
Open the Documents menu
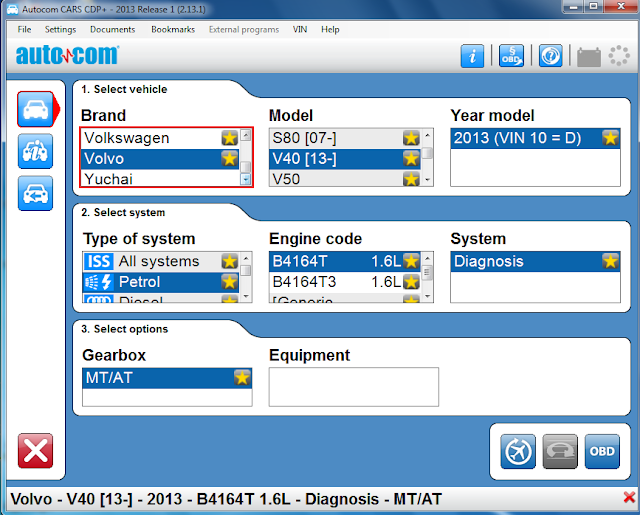pos(112,29)
